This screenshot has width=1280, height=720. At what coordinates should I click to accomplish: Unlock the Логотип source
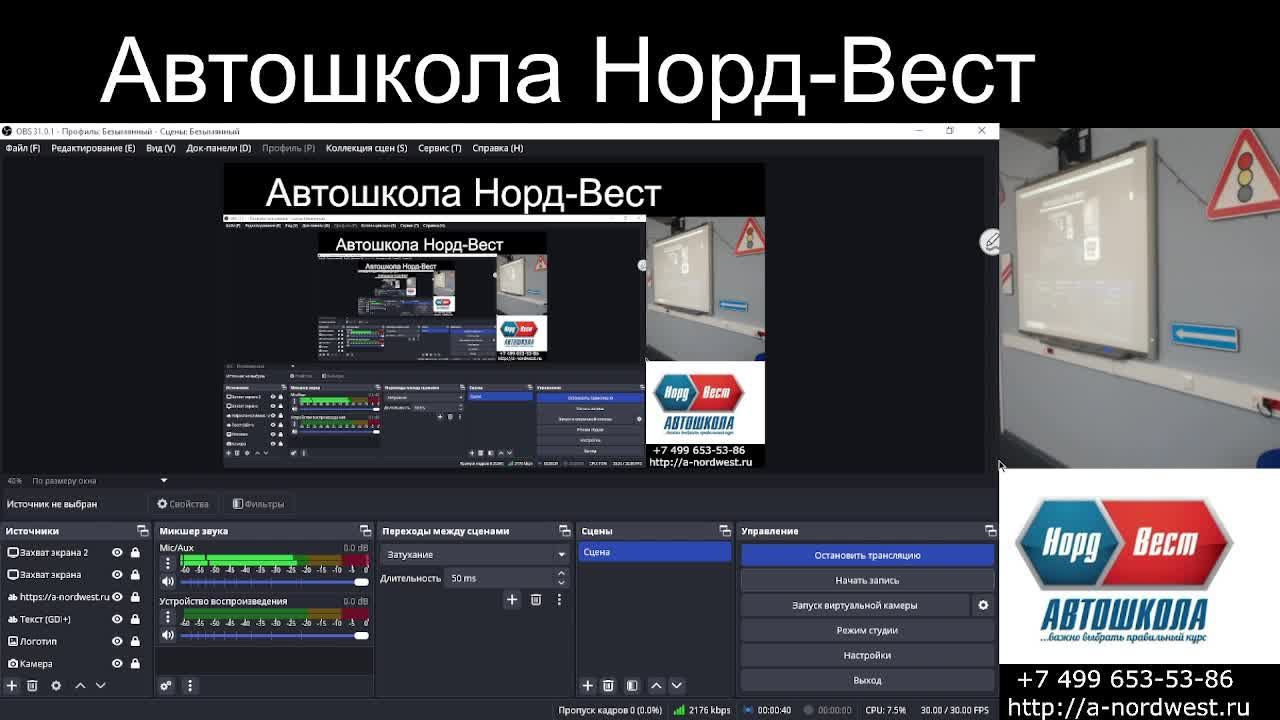(135, 641)
